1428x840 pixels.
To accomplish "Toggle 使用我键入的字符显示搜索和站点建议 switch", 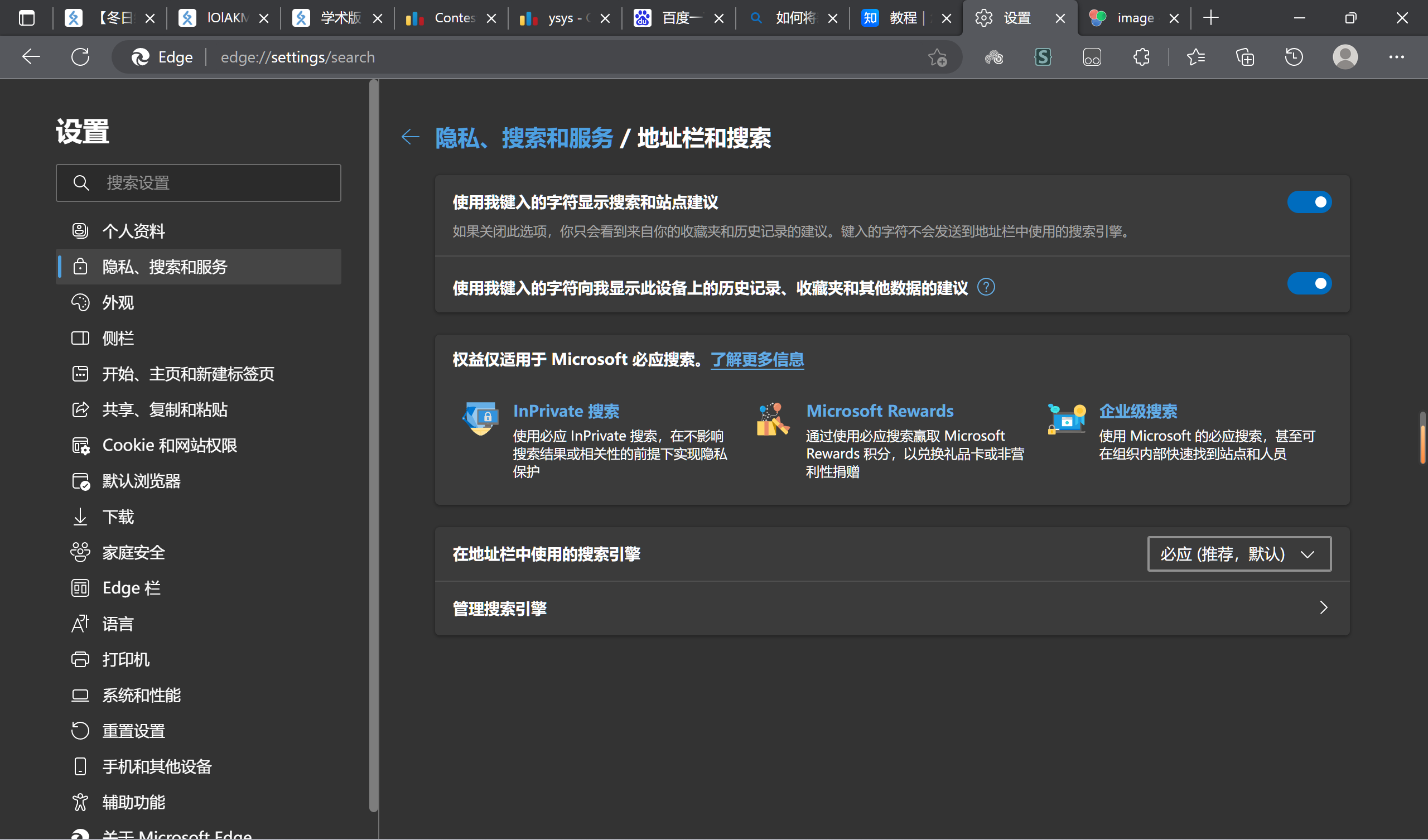I will click(x=1310, y=202).
